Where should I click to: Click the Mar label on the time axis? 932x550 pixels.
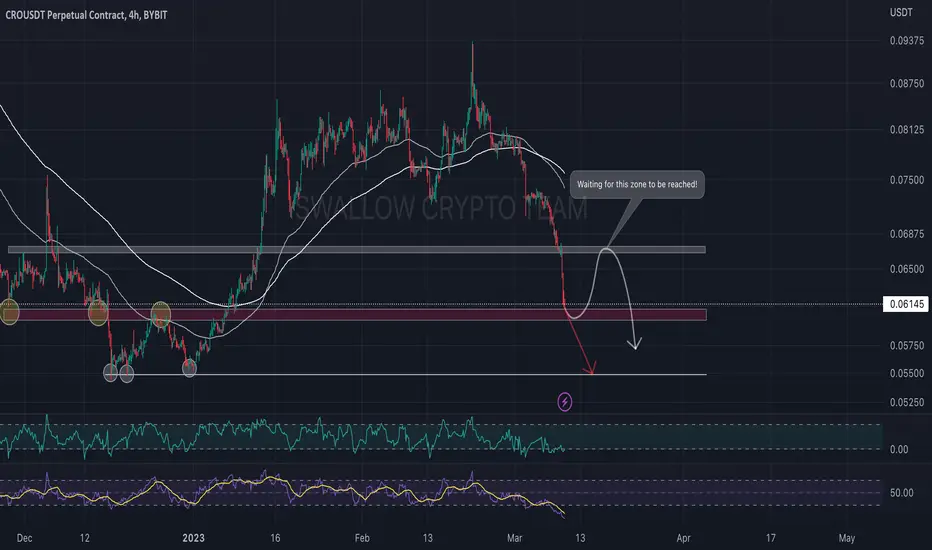[x=515, y=538]
